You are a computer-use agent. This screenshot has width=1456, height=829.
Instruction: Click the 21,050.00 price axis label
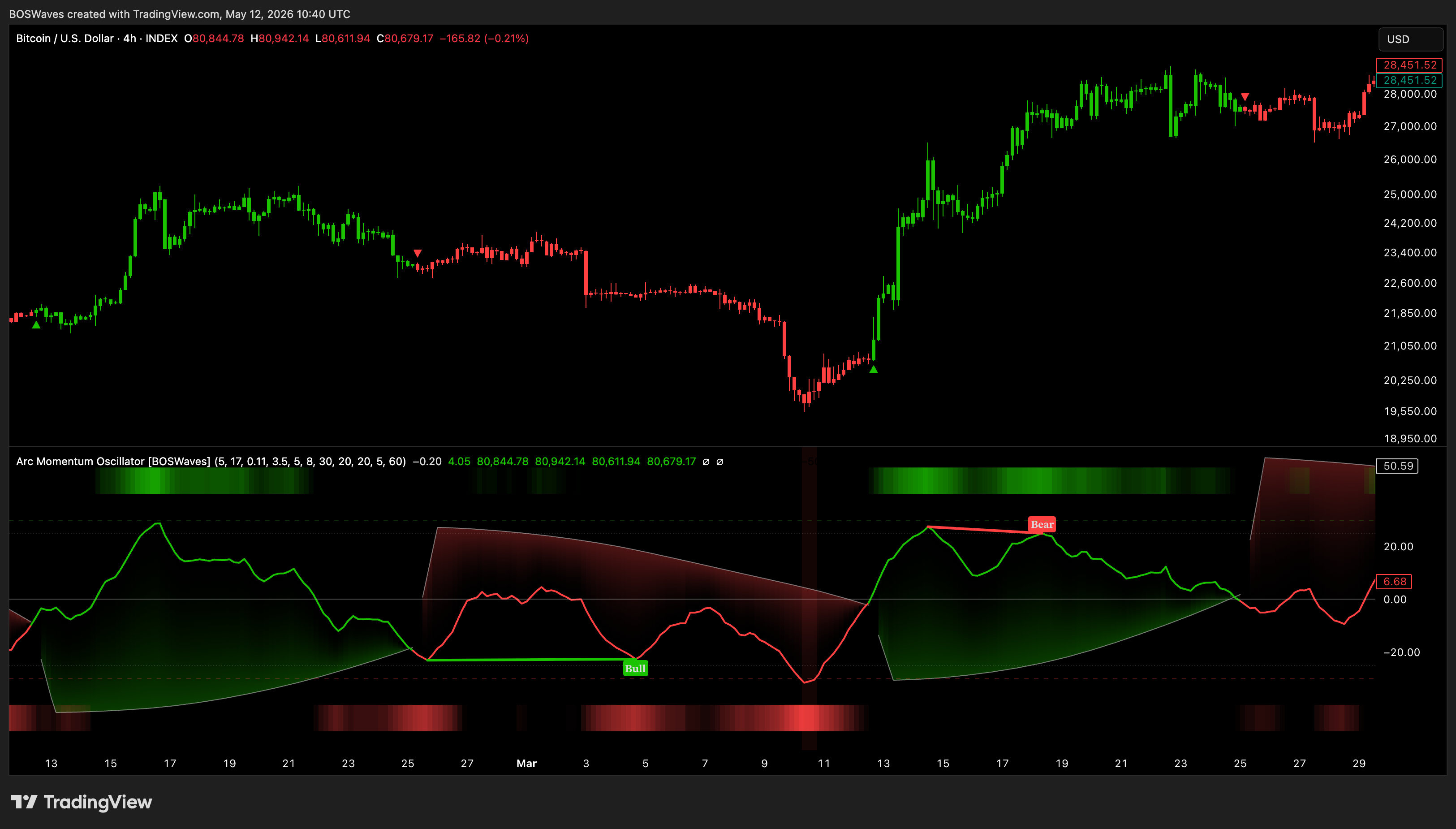tap(1410, 345)
